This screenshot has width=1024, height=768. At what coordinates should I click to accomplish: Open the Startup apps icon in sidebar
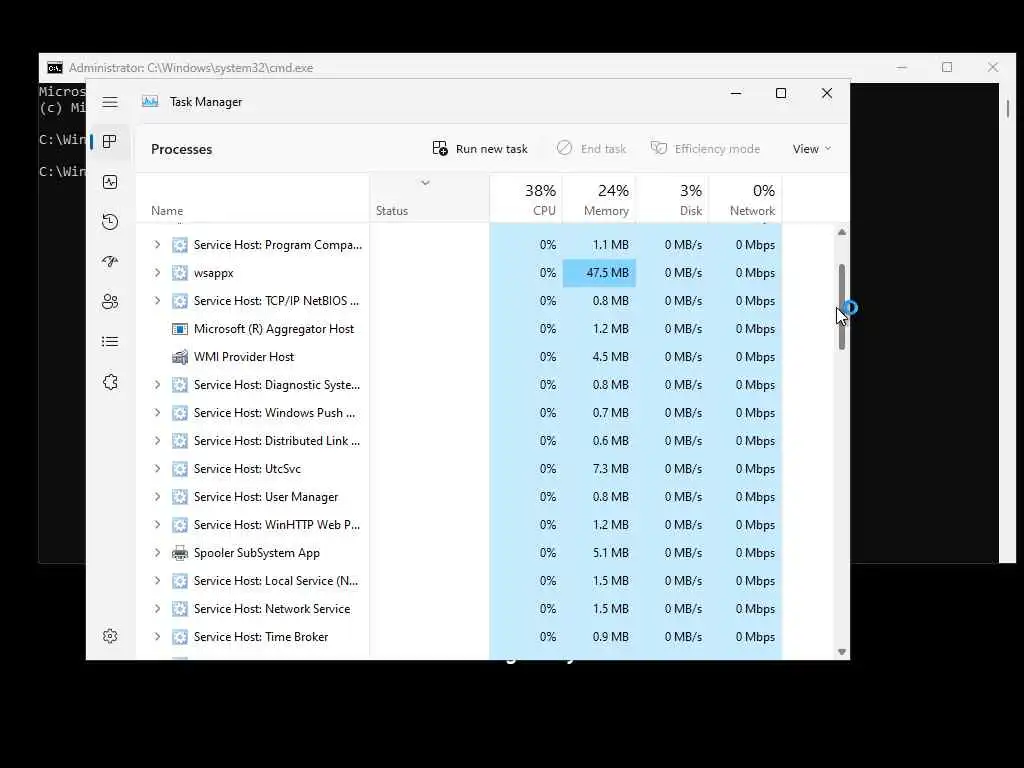pyautogui.click(x=110, y=261)
